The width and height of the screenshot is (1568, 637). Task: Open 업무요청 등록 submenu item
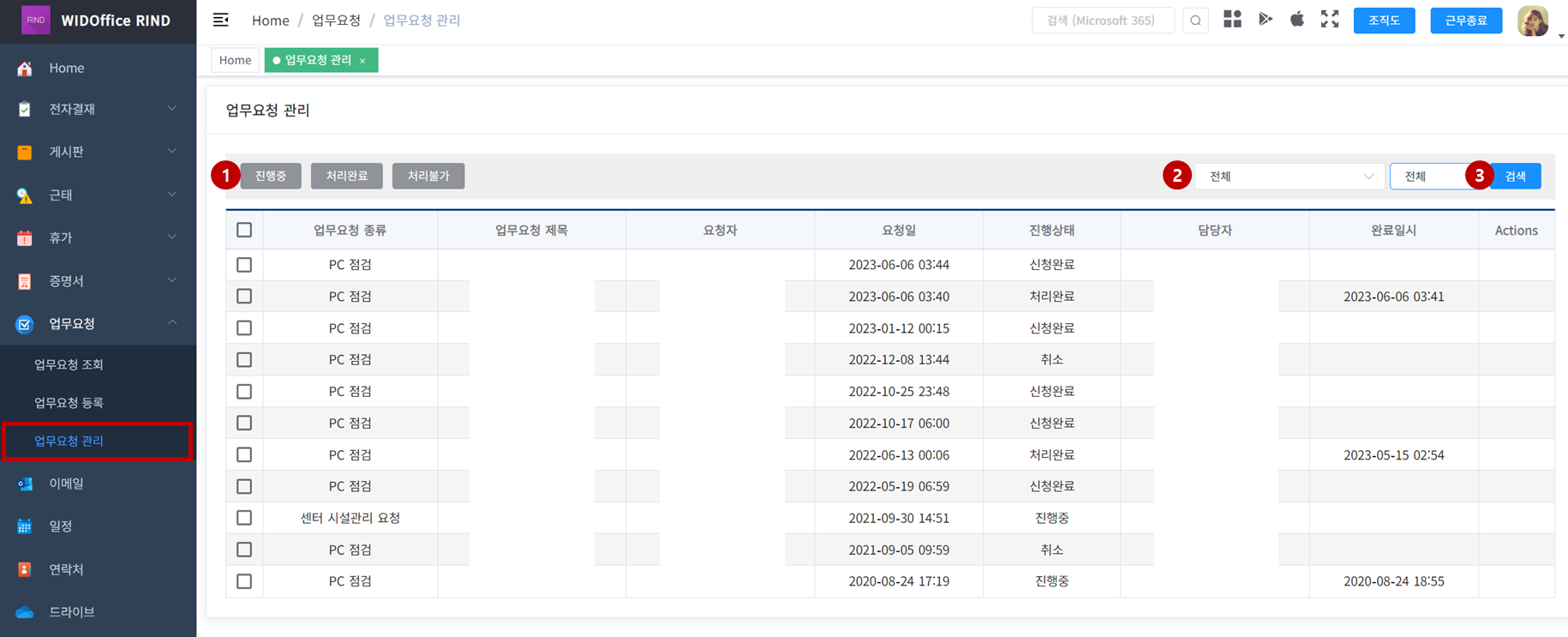[x=69, y=403]
